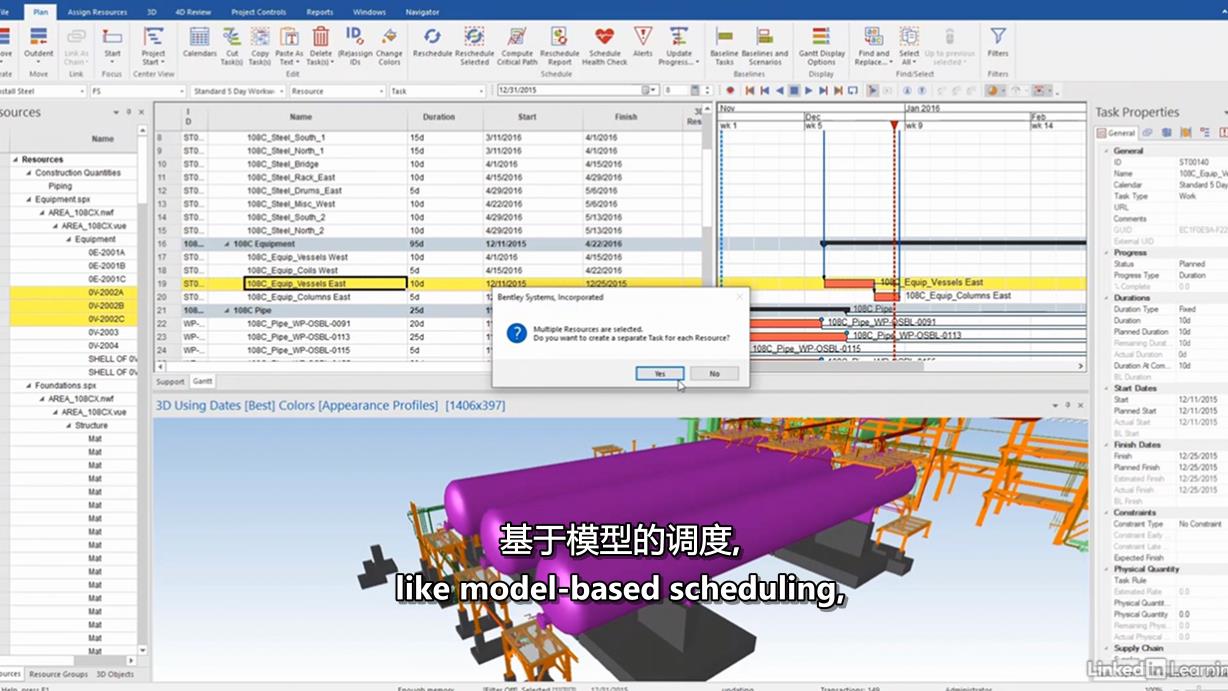Click the Cut Task(s) icon
Image resolution: width=1228 pixels, height=691 pixels.
232,45
